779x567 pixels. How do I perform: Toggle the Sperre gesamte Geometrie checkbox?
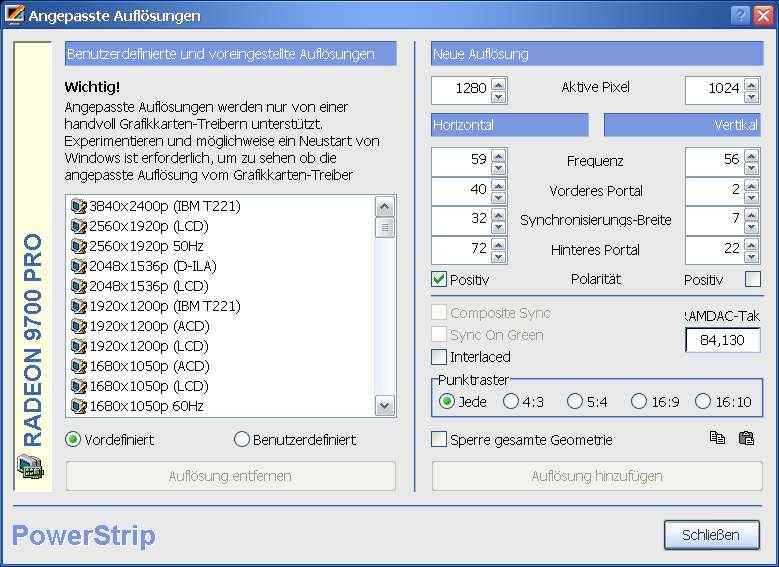(439, 439)
